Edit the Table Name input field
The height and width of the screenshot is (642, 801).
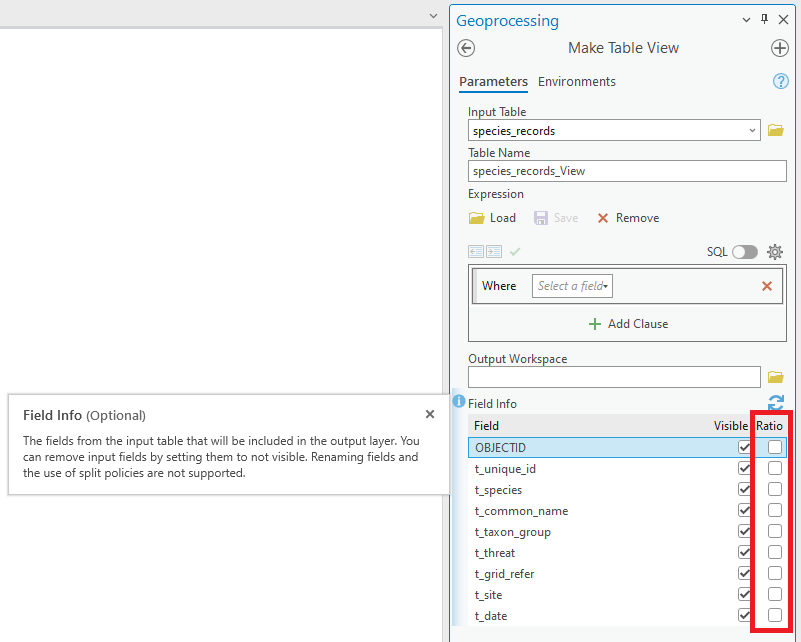627,171
